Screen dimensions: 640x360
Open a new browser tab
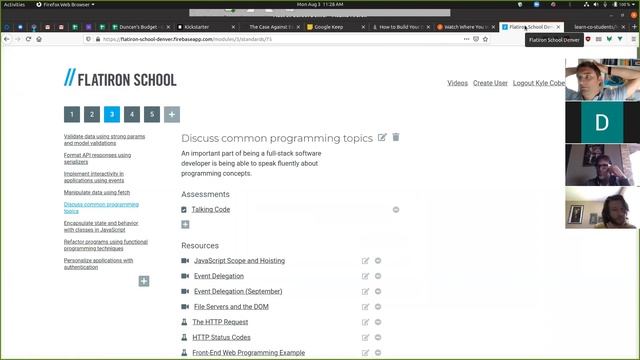click(x=634, y=27)
